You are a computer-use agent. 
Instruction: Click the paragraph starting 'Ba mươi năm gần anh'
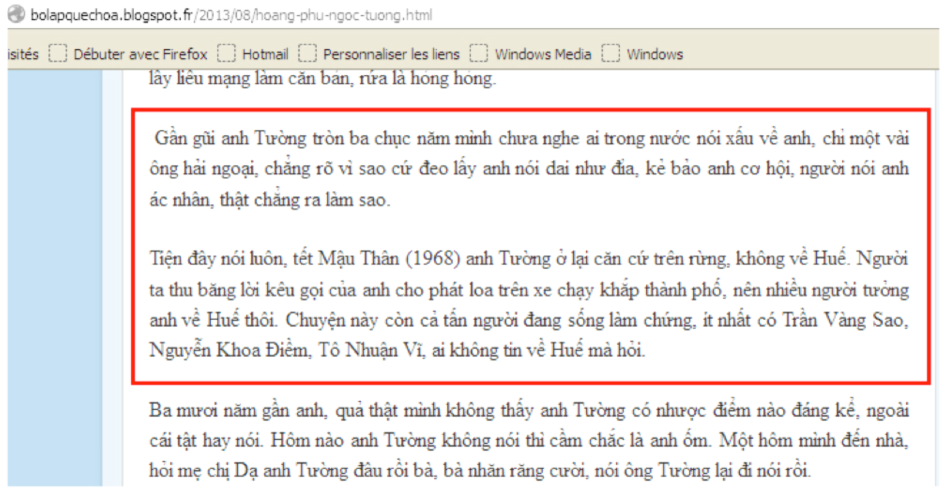(529, 440)
